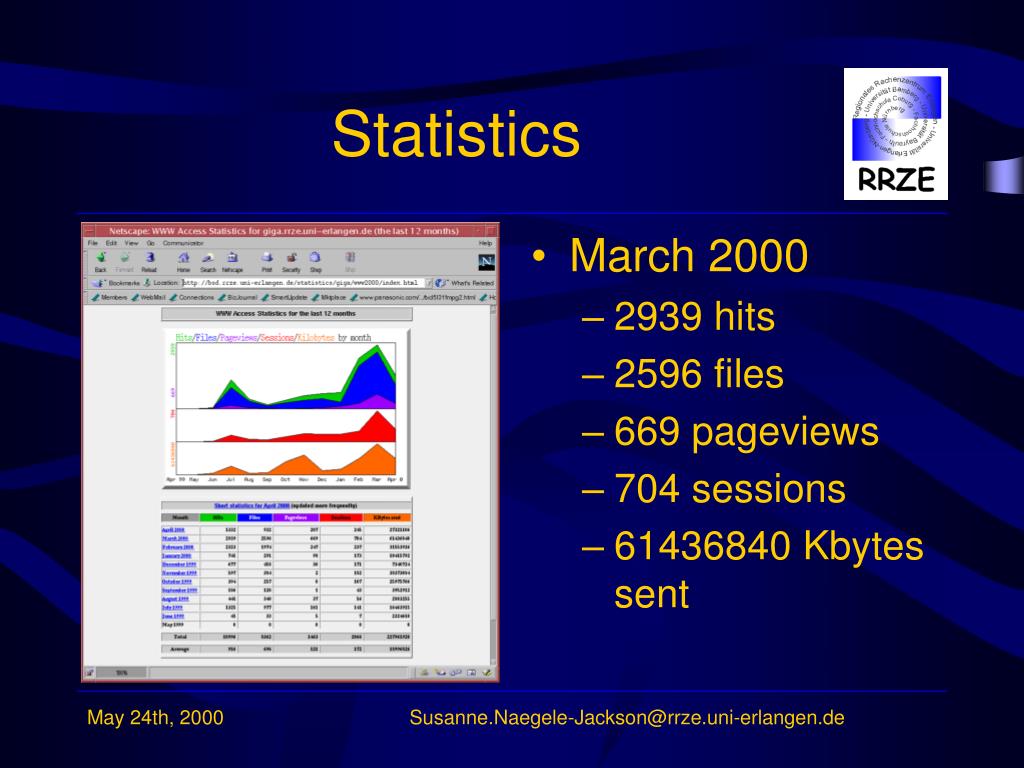Viewport: 1024px width, 768px height.
Task: Open the Go menu
Action: (x=151, y=243)
